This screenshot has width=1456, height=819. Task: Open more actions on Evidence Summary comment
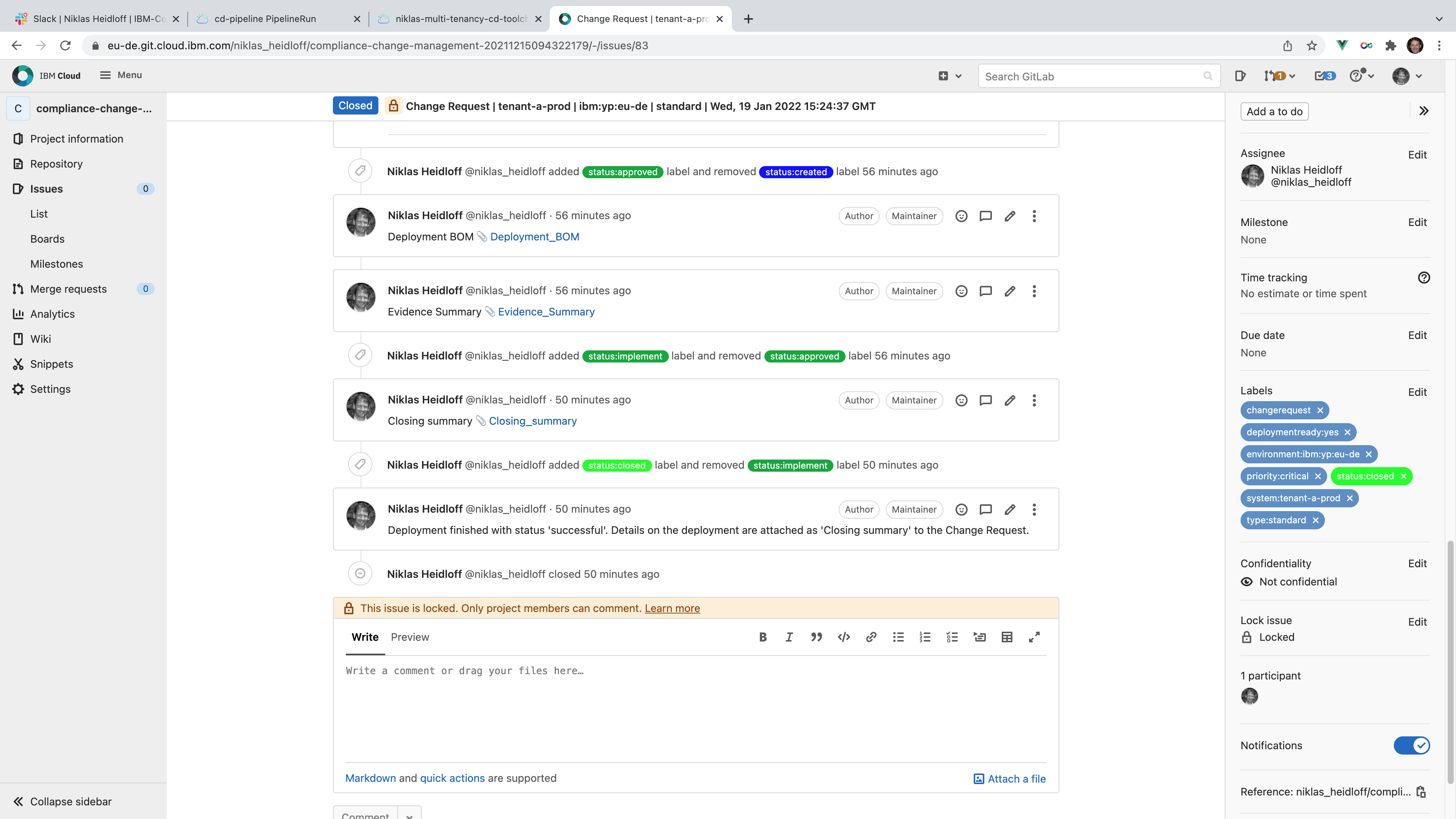pos(1034,291)
